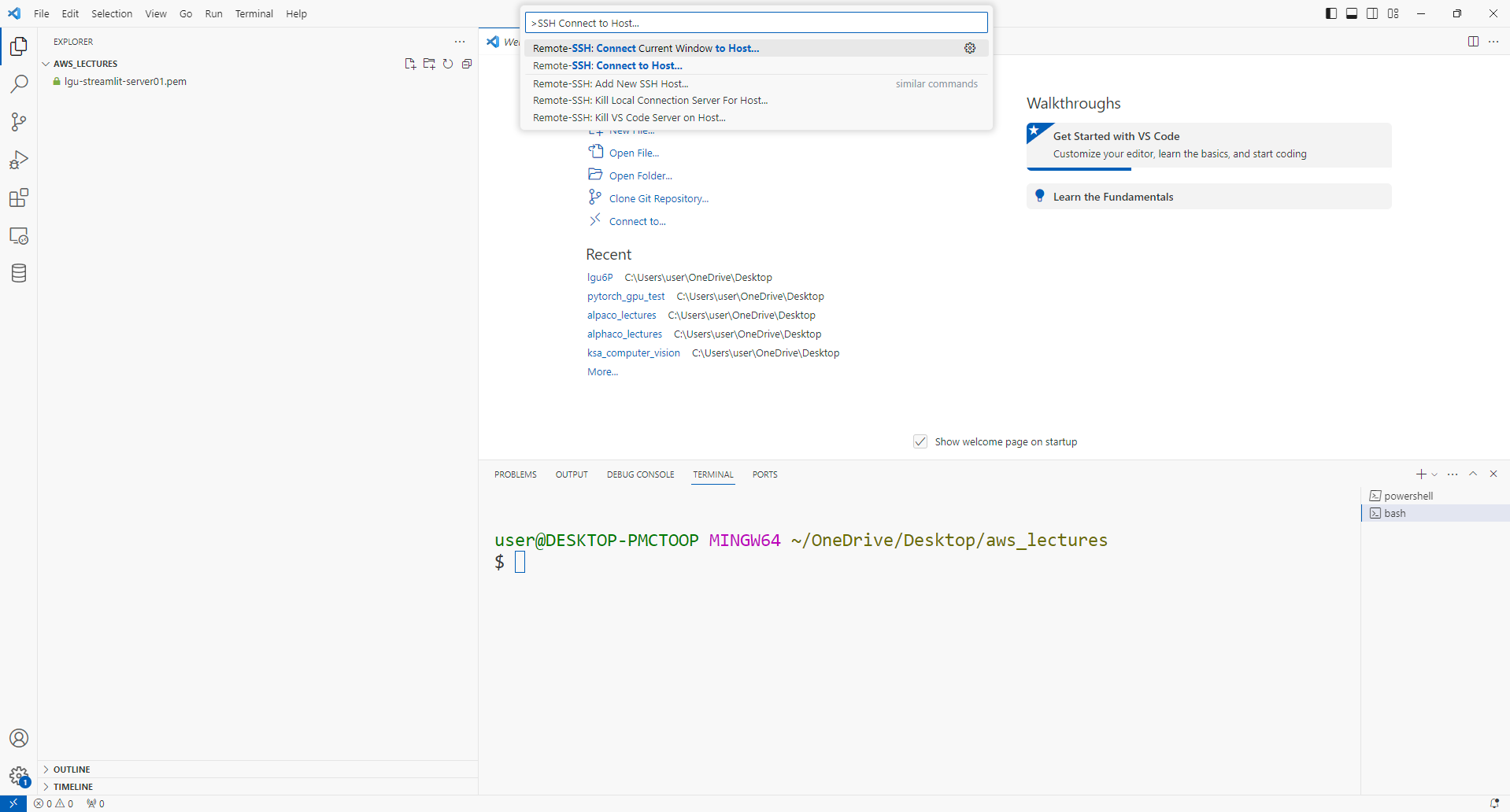Close the terminal panel
Viewport: 1510px width, 812px height.
coord(1493,474)
